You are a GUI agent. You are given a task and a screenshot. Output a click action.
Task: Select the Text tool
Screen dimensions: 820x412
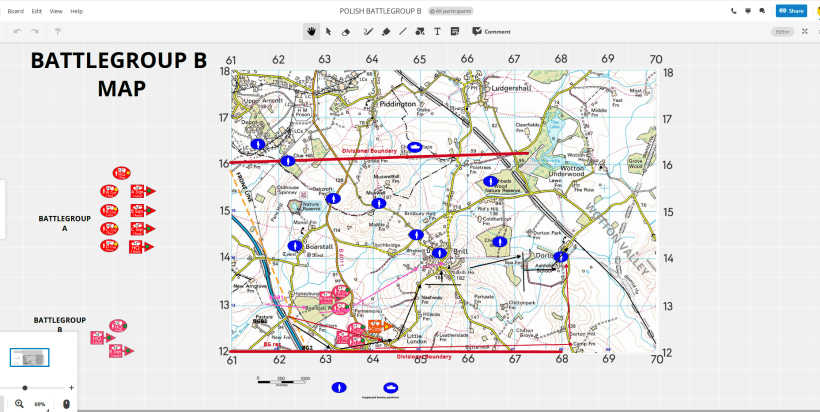coord(437,32)
